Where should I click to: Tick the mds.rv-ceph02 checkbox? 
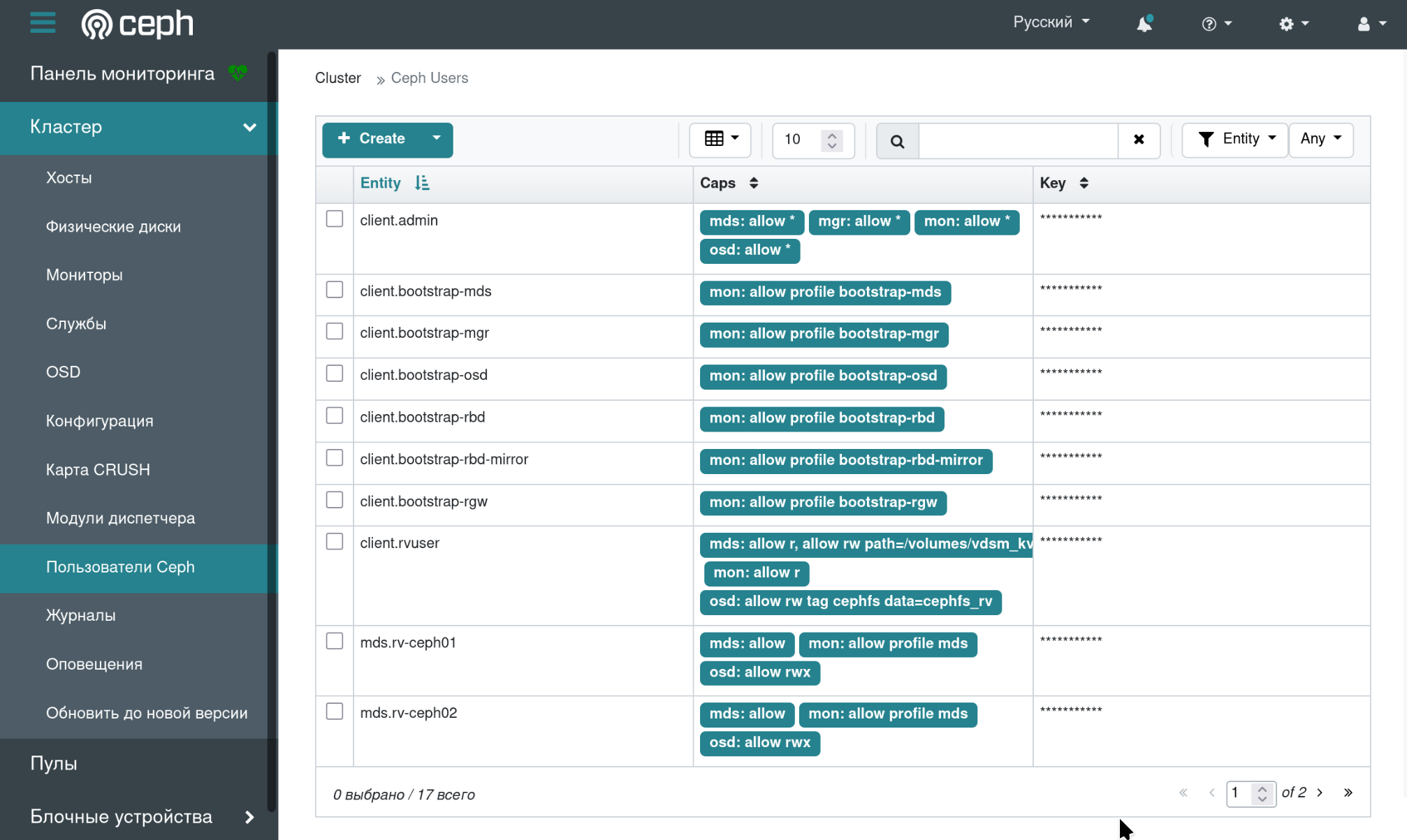point(335,712)
